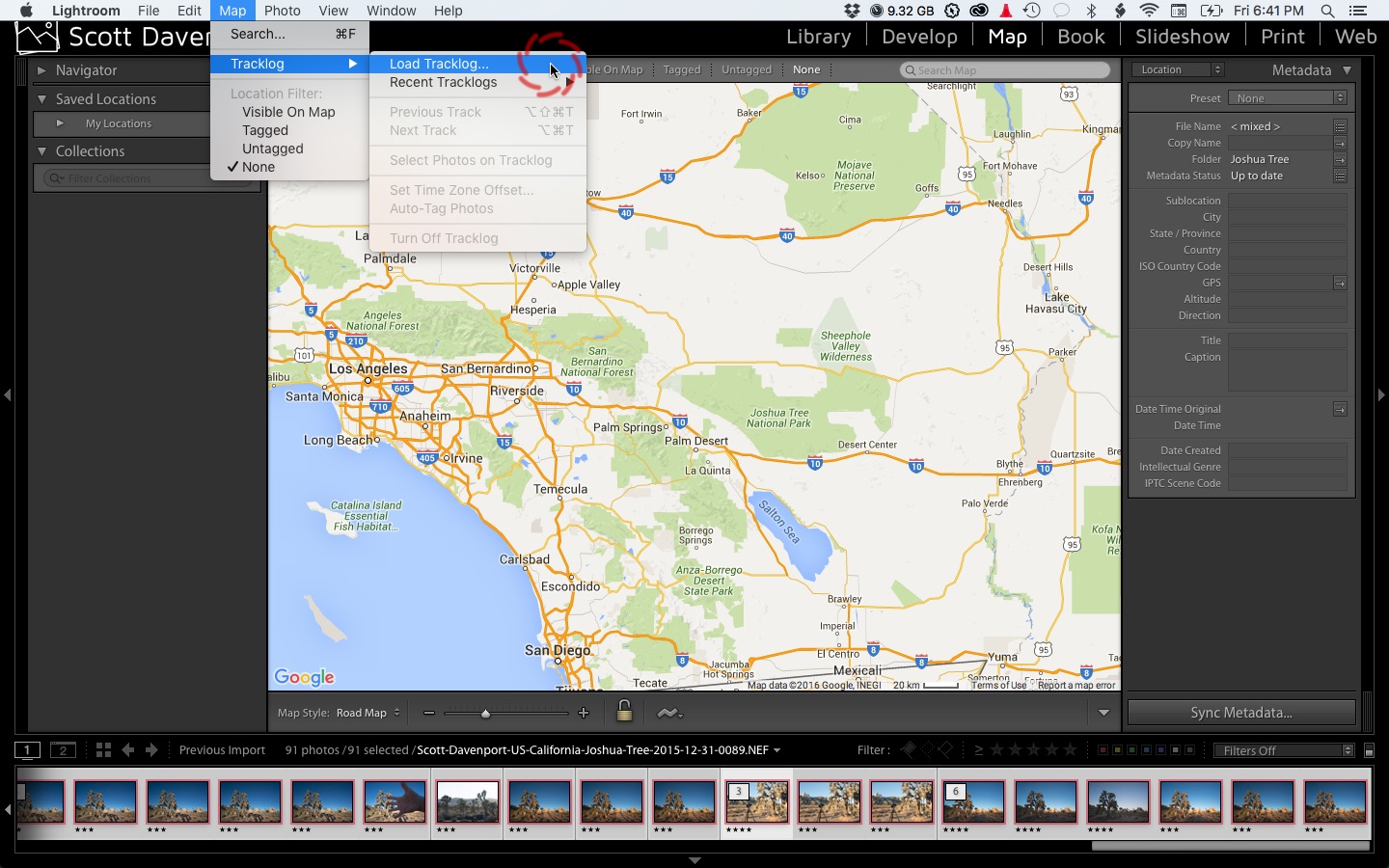Click the filmstrip Go Back arrow
This screenshot has width=1389, height=868.
pos(128,749)
